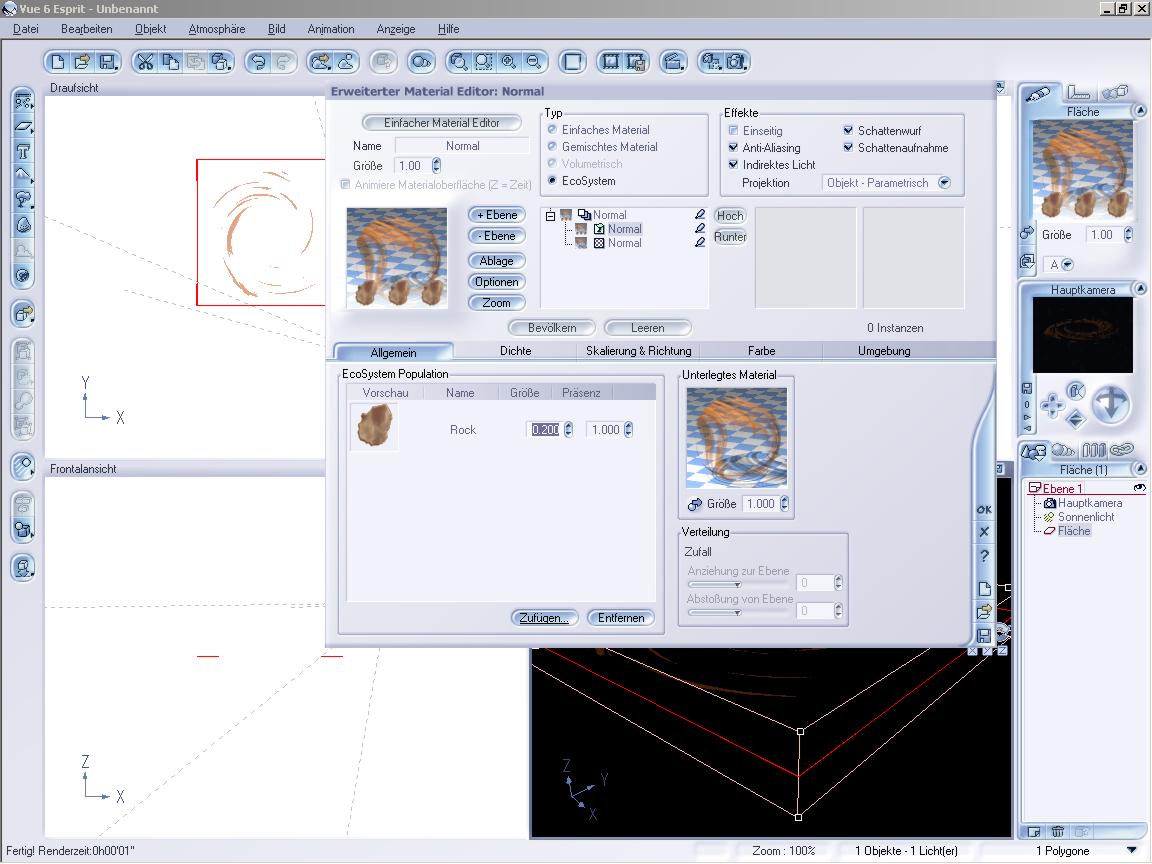Click the camera pan cross arrows control
Image resolution: width=1152 pixels, height=864 pixels.
(1051, 404)
